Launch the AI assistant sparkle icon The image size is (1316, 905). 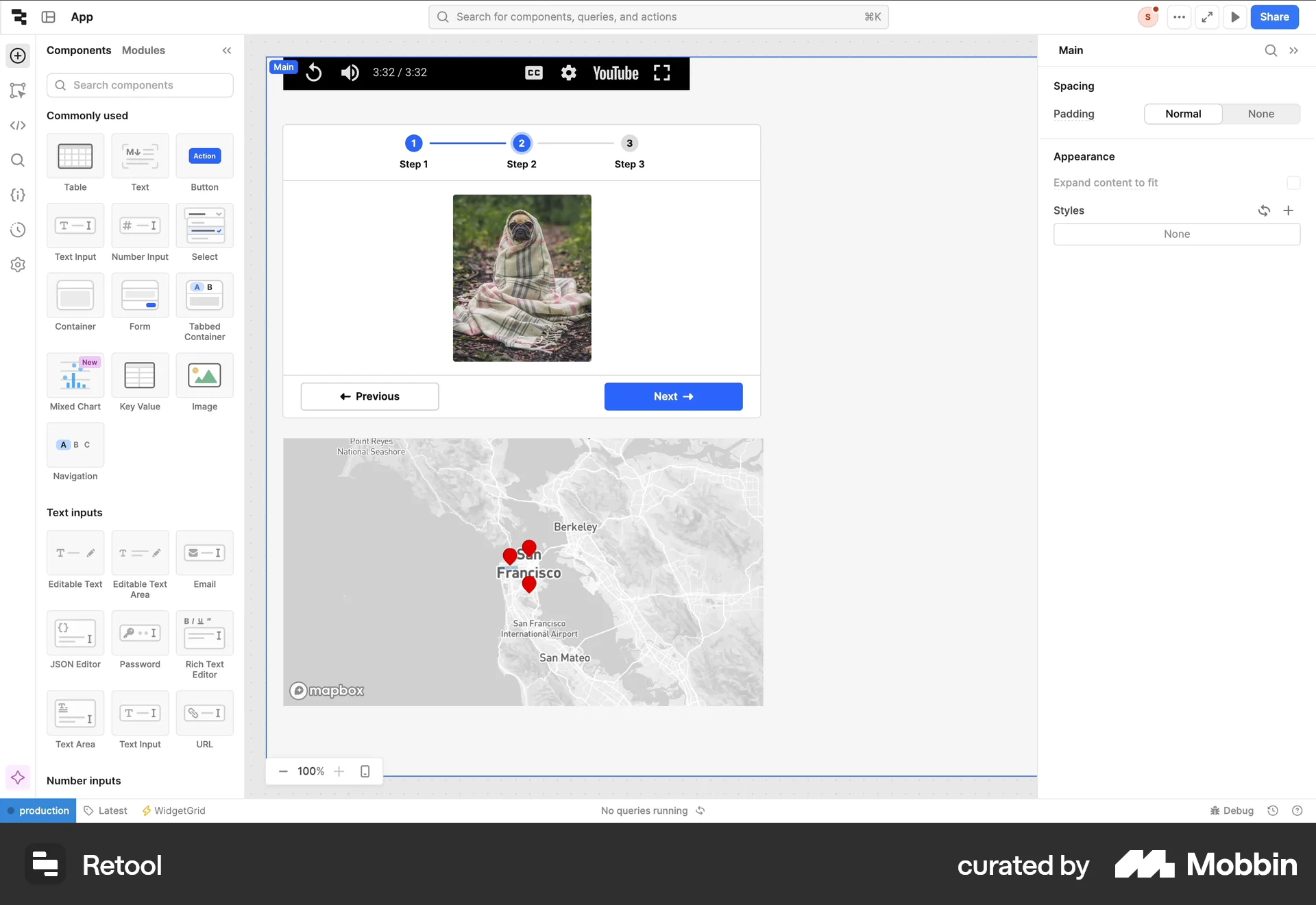coord(17,777)
